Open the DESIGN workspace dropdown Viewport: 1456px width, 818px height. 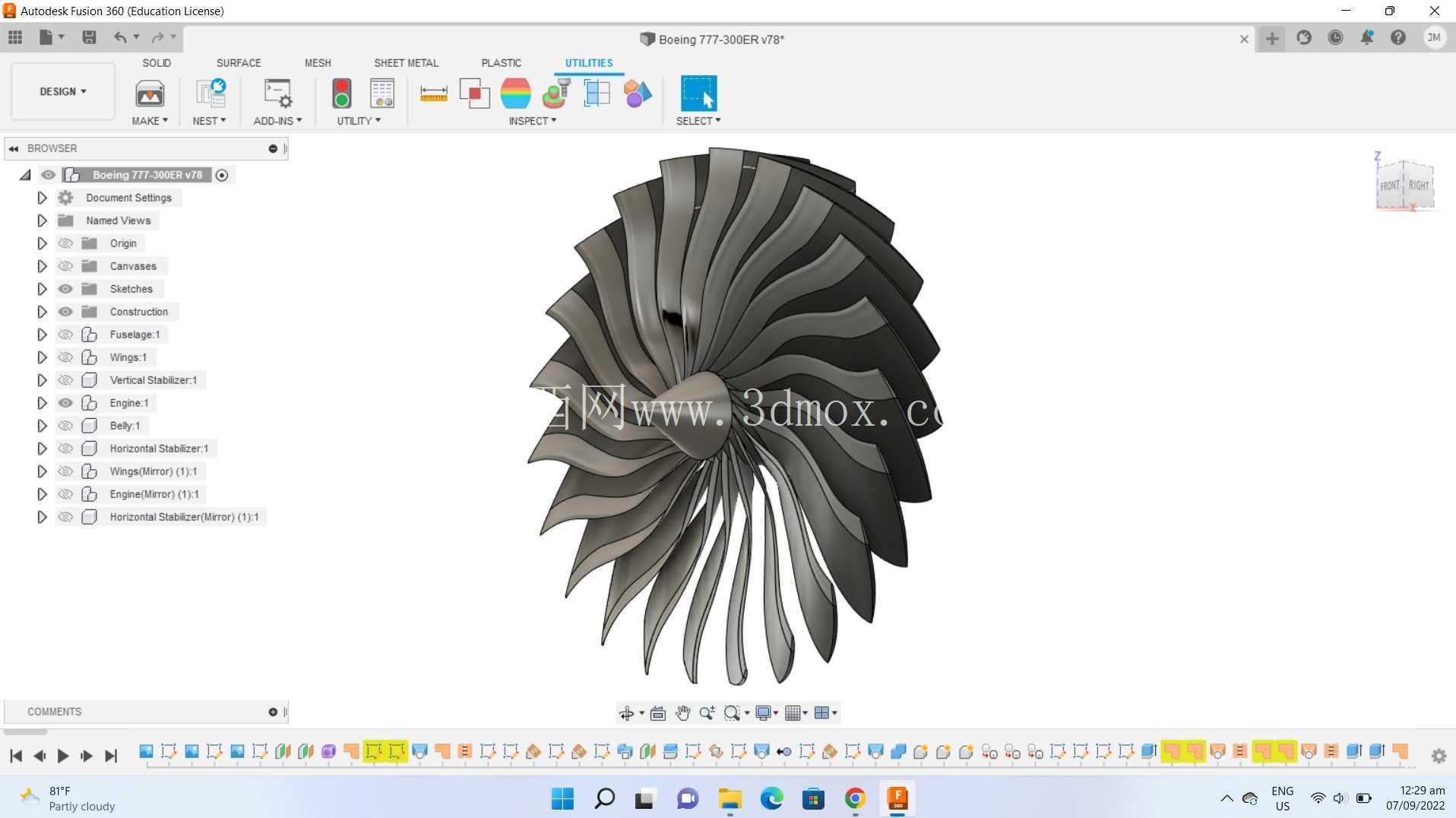pos(63,91)
